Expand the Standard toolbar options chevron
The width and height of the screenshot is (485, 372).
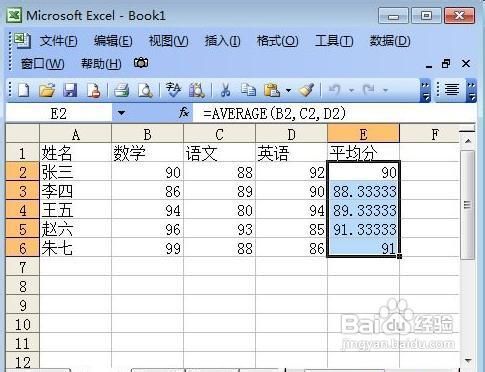coord(425,91)
